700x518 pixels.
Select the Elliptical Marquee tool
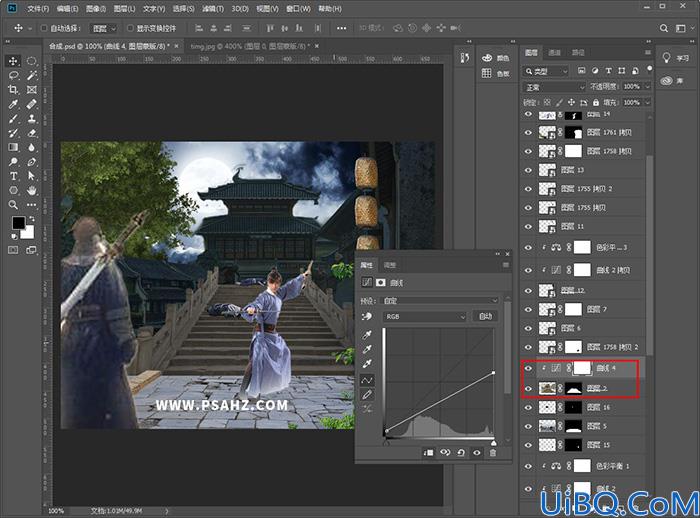click(31, 61)
